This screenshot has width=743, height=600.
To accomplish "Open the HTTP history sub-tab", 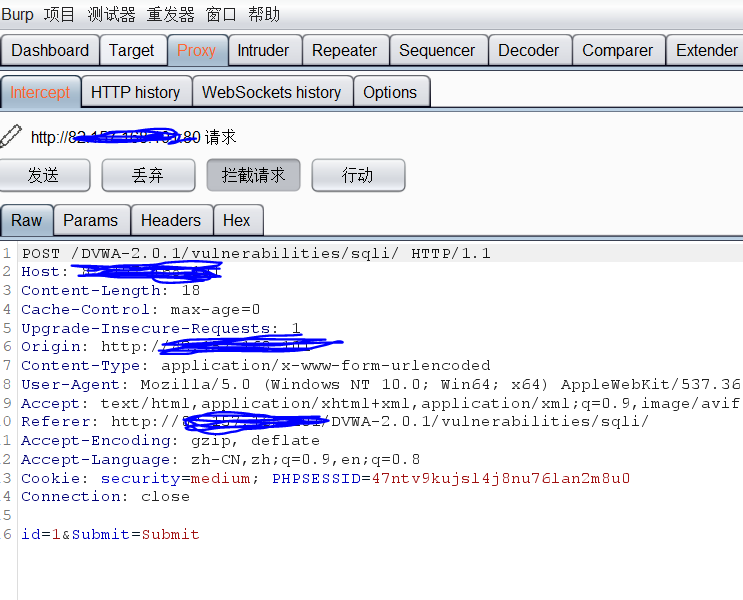I will pyautogui.click(x=136, y=92).
